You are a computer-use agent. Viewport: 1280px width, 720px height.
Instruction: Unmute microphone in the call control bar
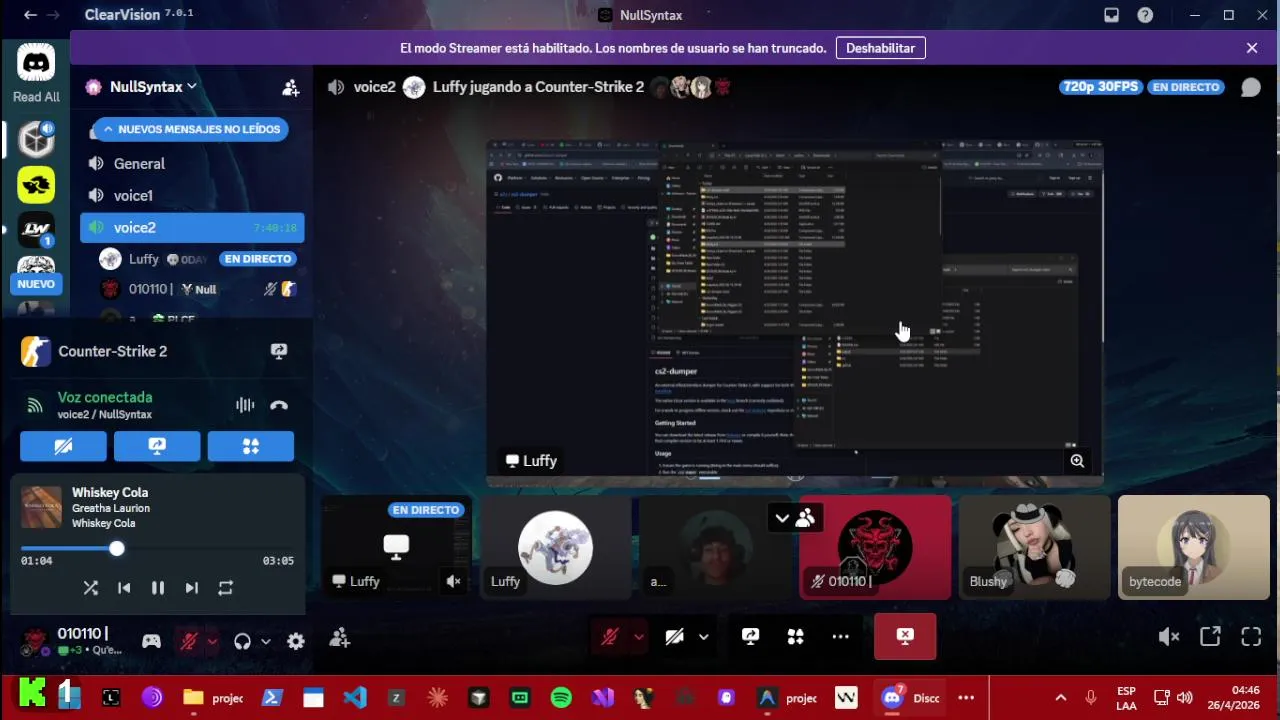tap(609, 636)
